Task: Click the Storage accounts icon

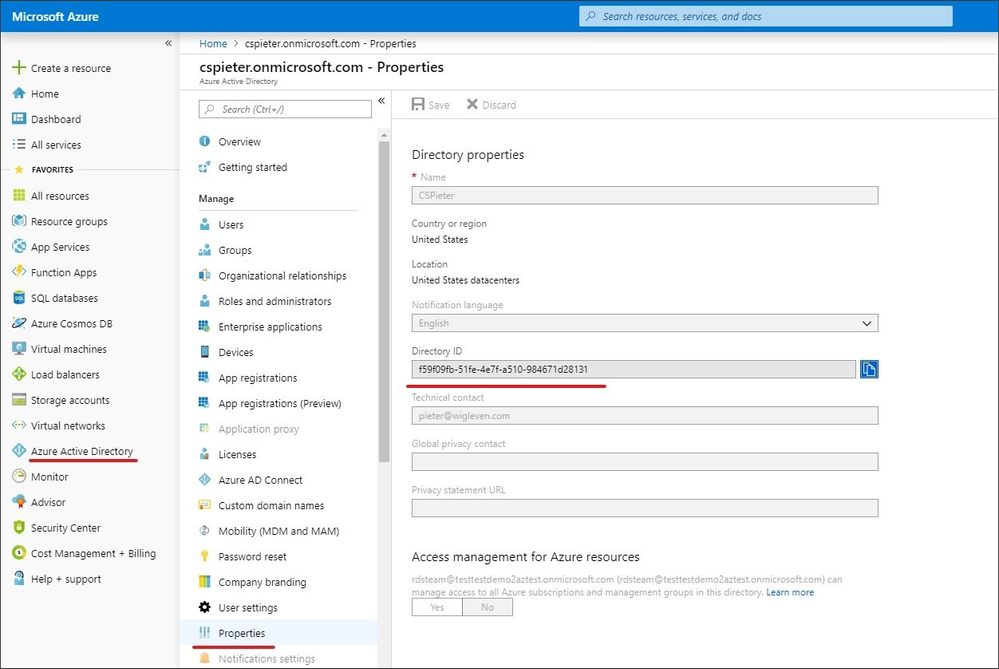Action: 19,399
